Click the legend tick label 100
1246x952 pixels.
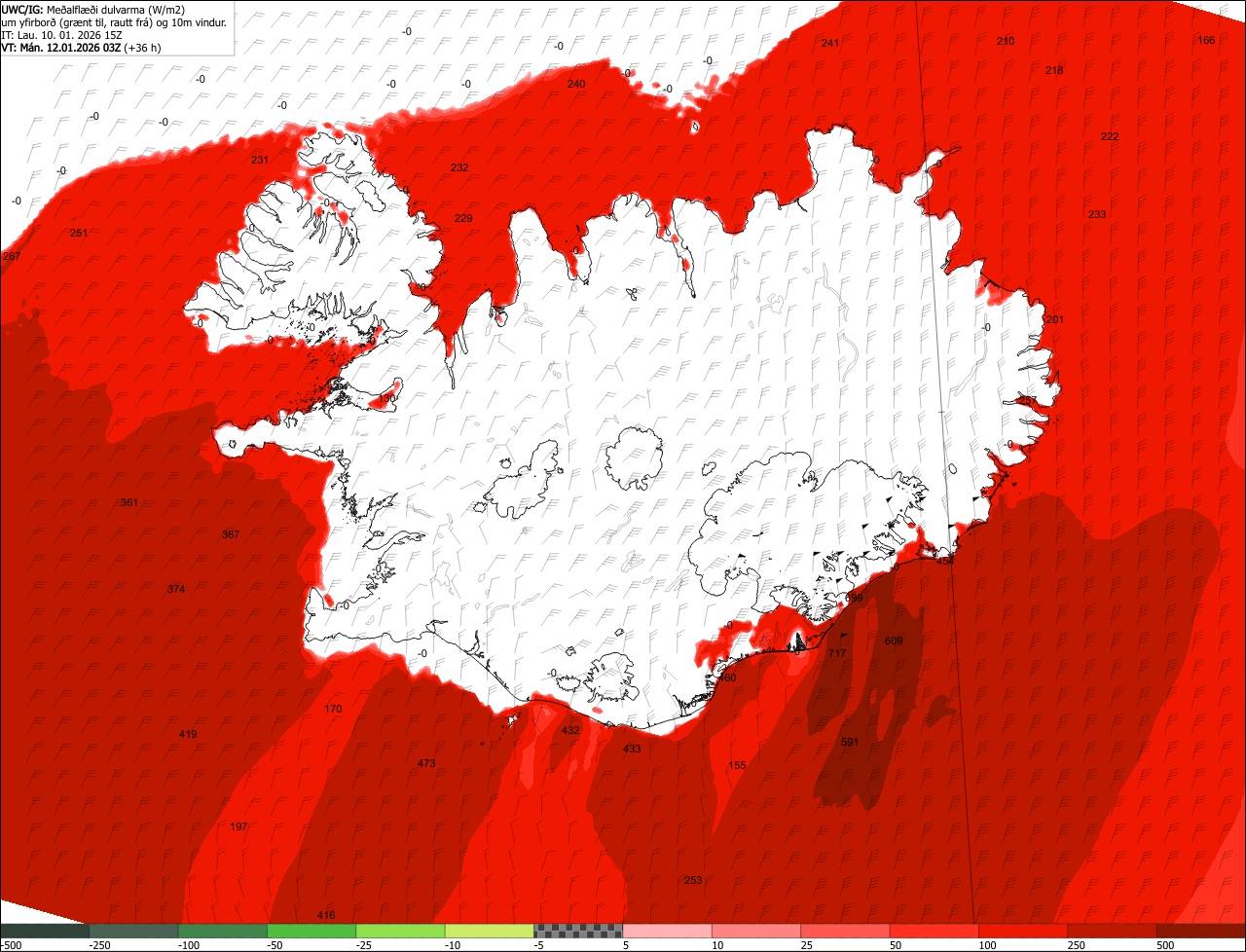(x=988, y=945)
